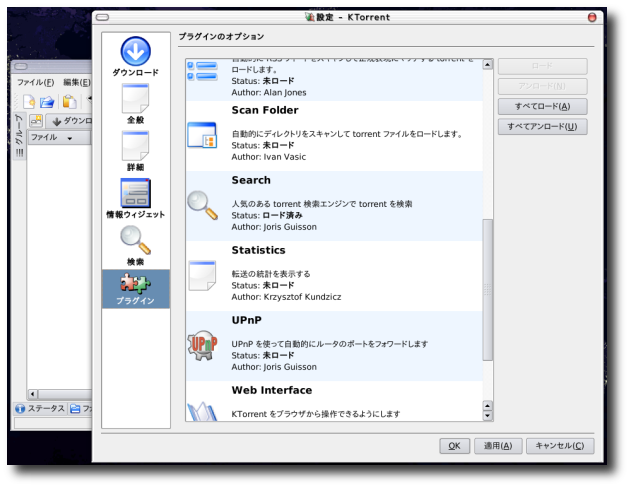The height and width of the screenshot is (488, 630).
Task: Click the すべてアンロード(U) button
Action: coord(542,127)
